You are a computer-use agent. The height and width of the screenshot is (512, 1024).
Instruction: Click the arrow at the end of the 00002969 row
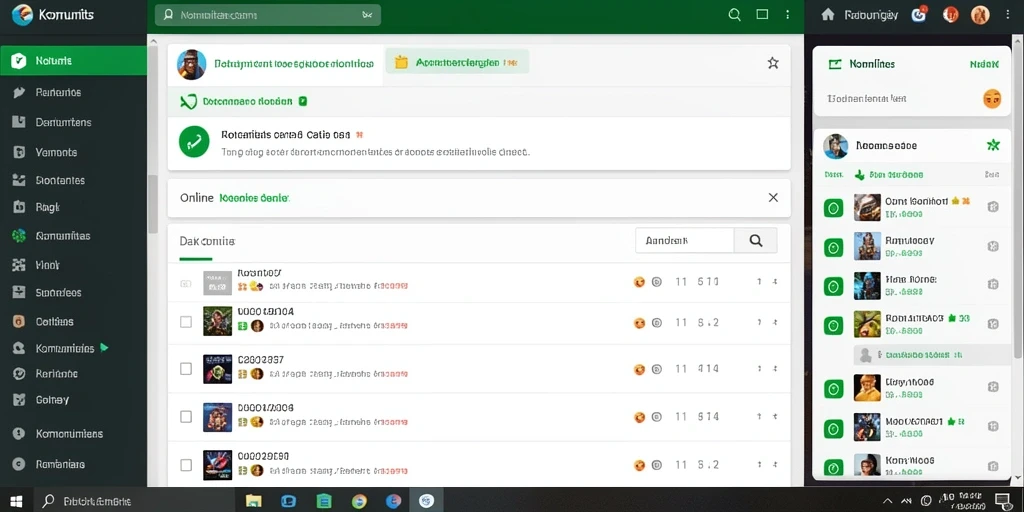click(775, 465)
